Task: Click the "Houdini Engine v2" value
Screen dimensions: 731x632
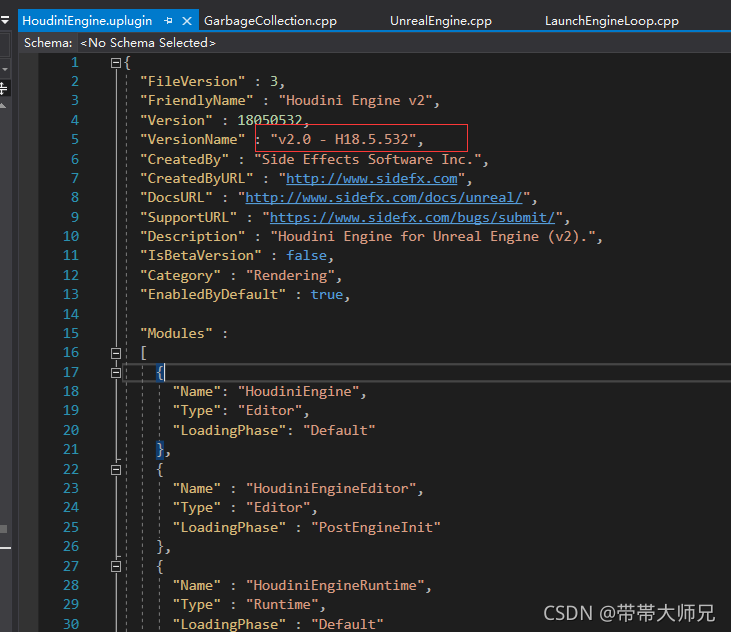Action: [356, 101]
